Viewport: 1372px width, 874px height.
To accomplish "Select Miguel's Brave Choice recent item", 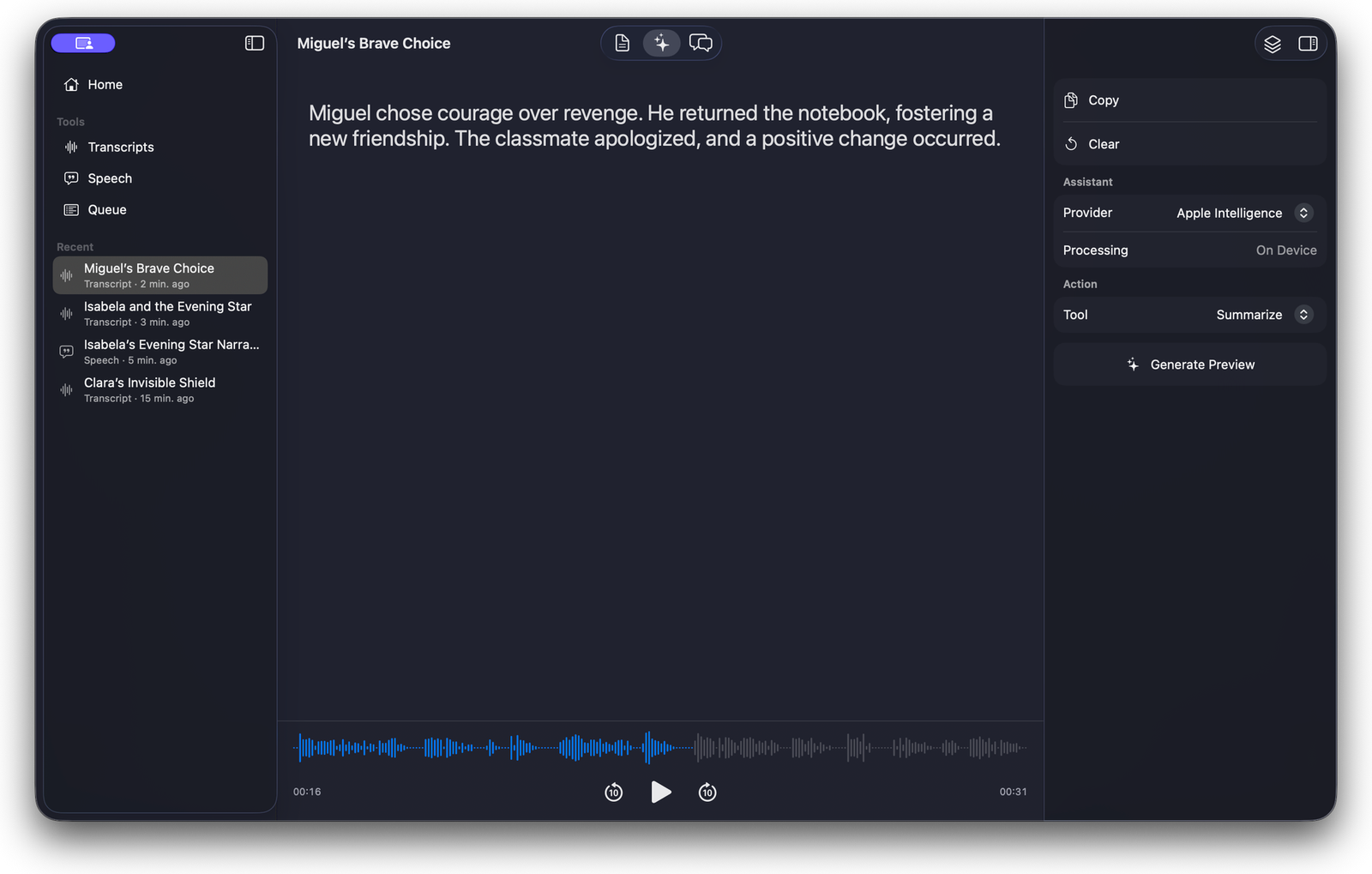I will [x=160, y=275].
